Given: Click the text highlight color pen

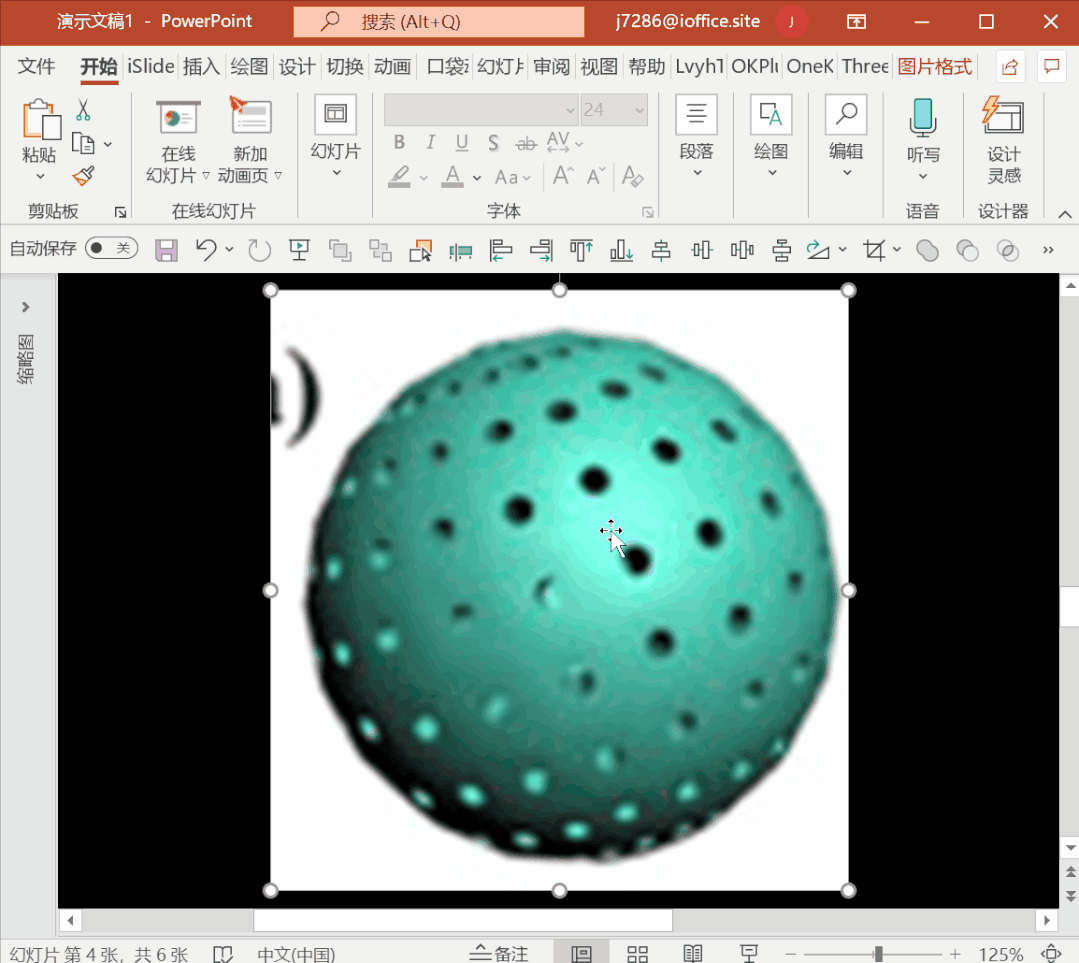Looking at the screenshot, I should click(399, 177).
